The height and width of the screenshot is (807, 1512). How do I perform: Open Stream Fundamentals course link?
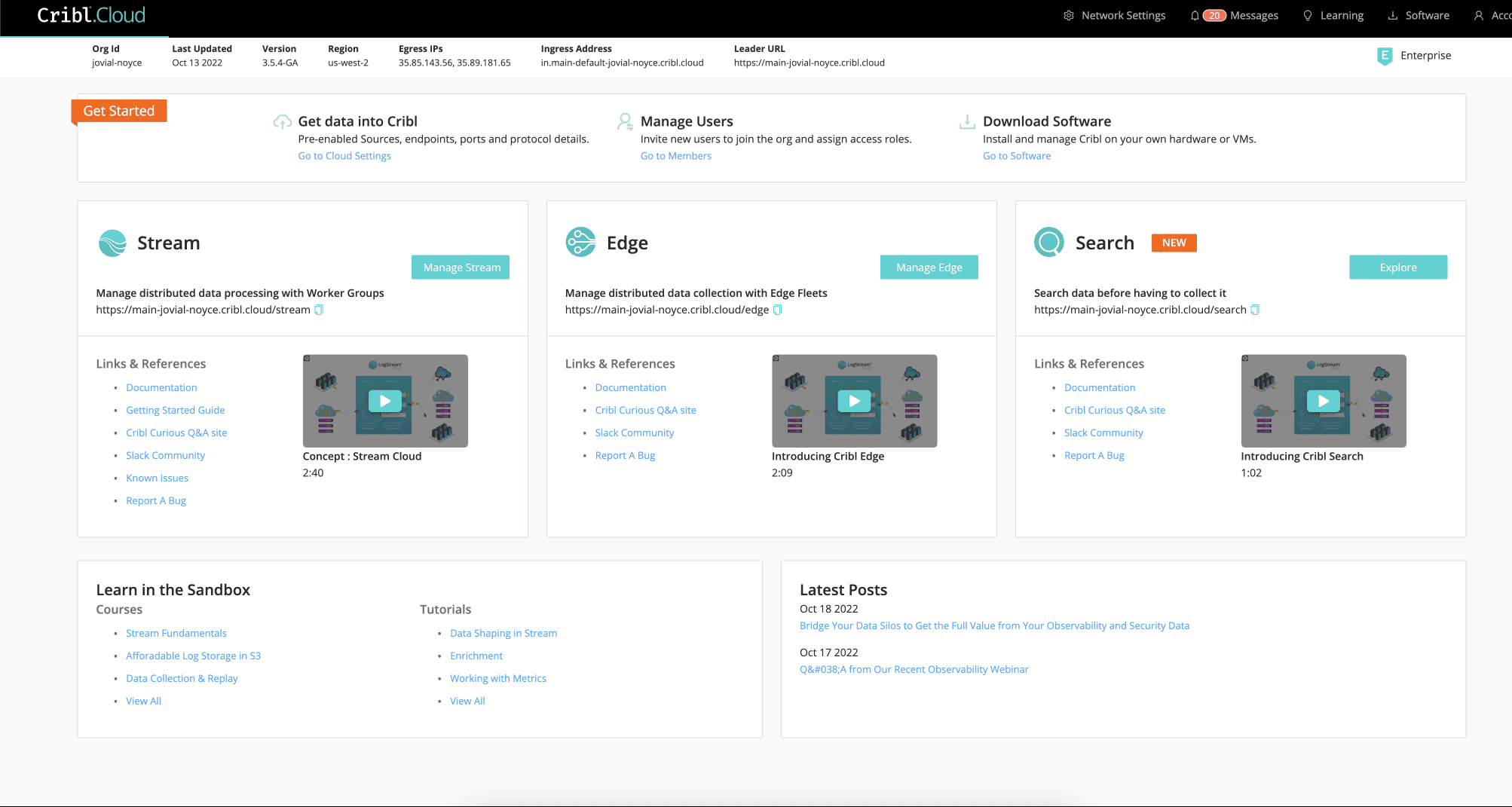(x=176, y=633)
